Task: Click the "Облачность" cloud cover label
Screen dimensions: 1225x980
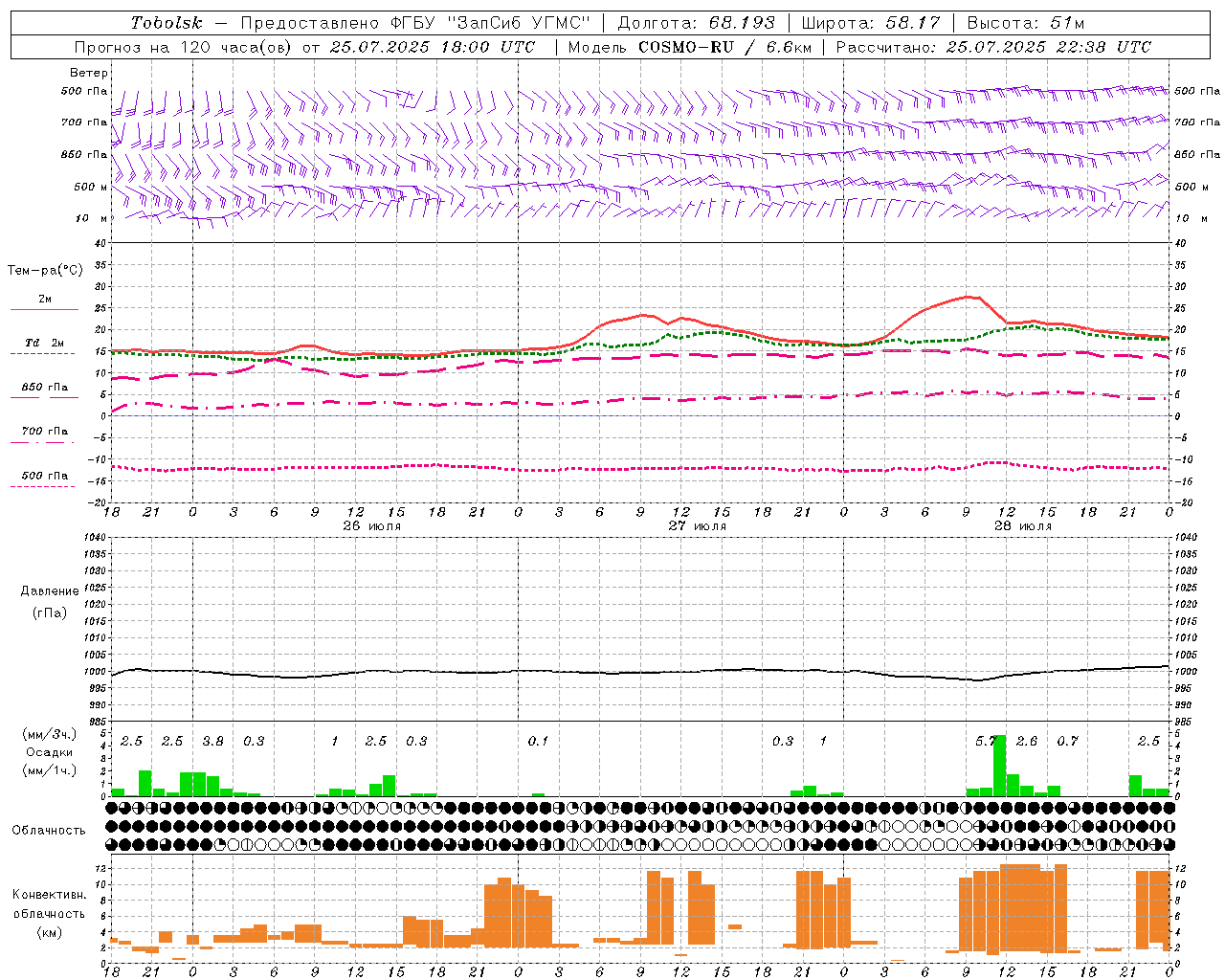Action: click(49, 830)
